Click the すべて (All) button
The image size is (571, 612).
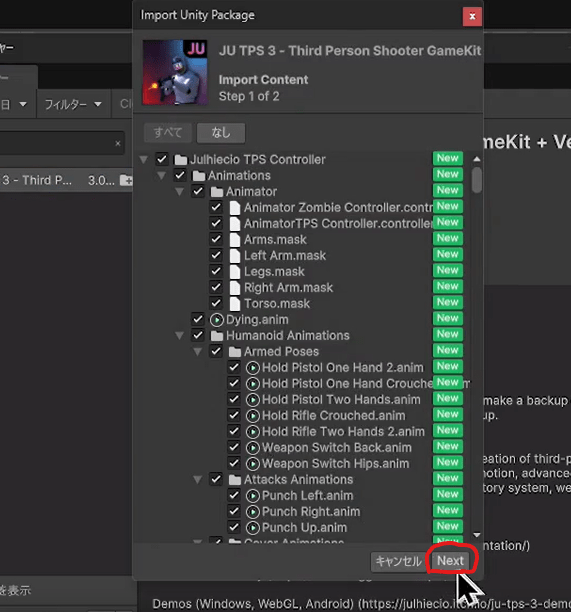(168, 133)
